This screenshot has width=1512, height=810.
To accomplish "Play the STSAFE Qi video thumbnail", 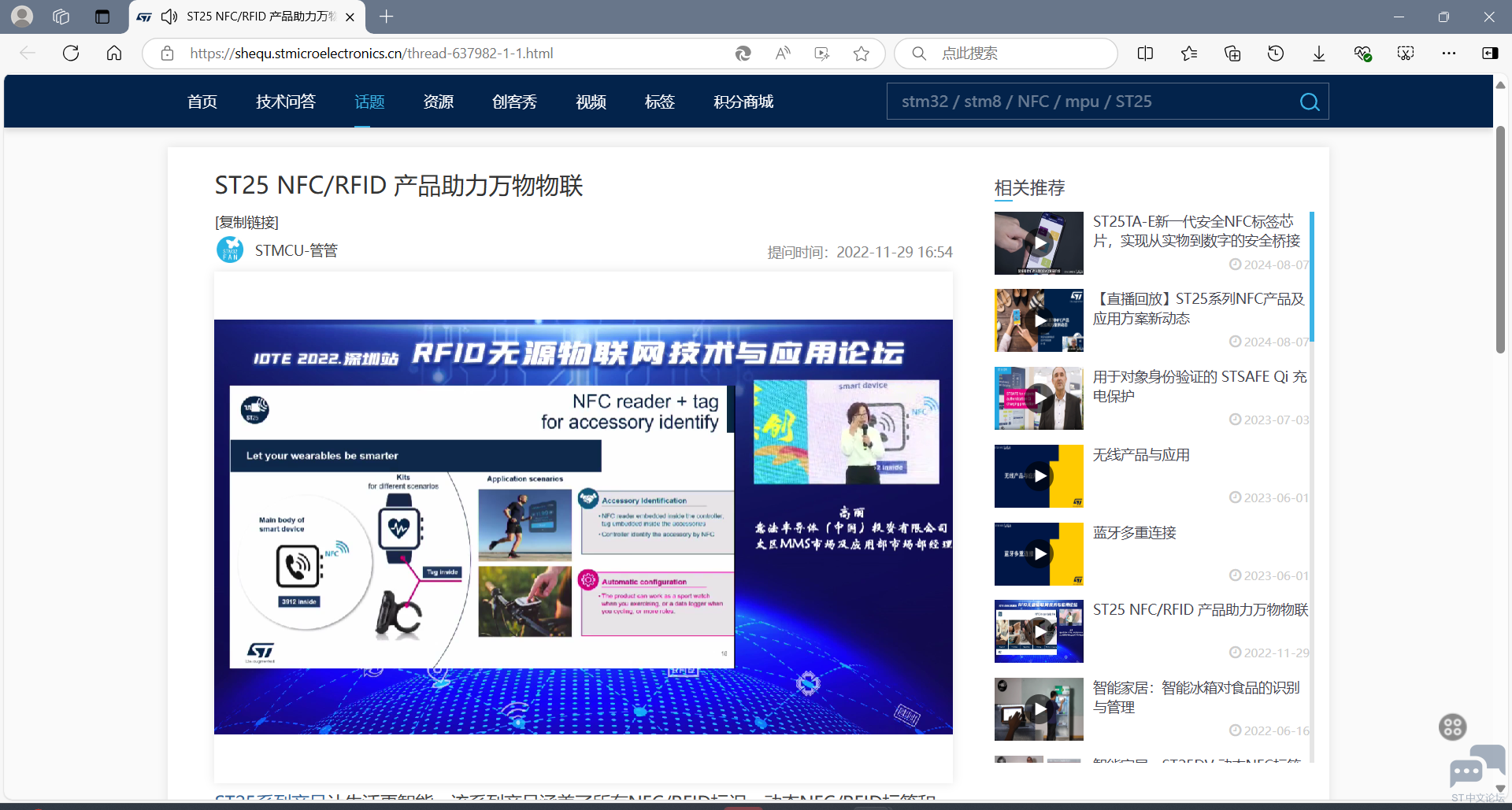I will coord(1039,398).
